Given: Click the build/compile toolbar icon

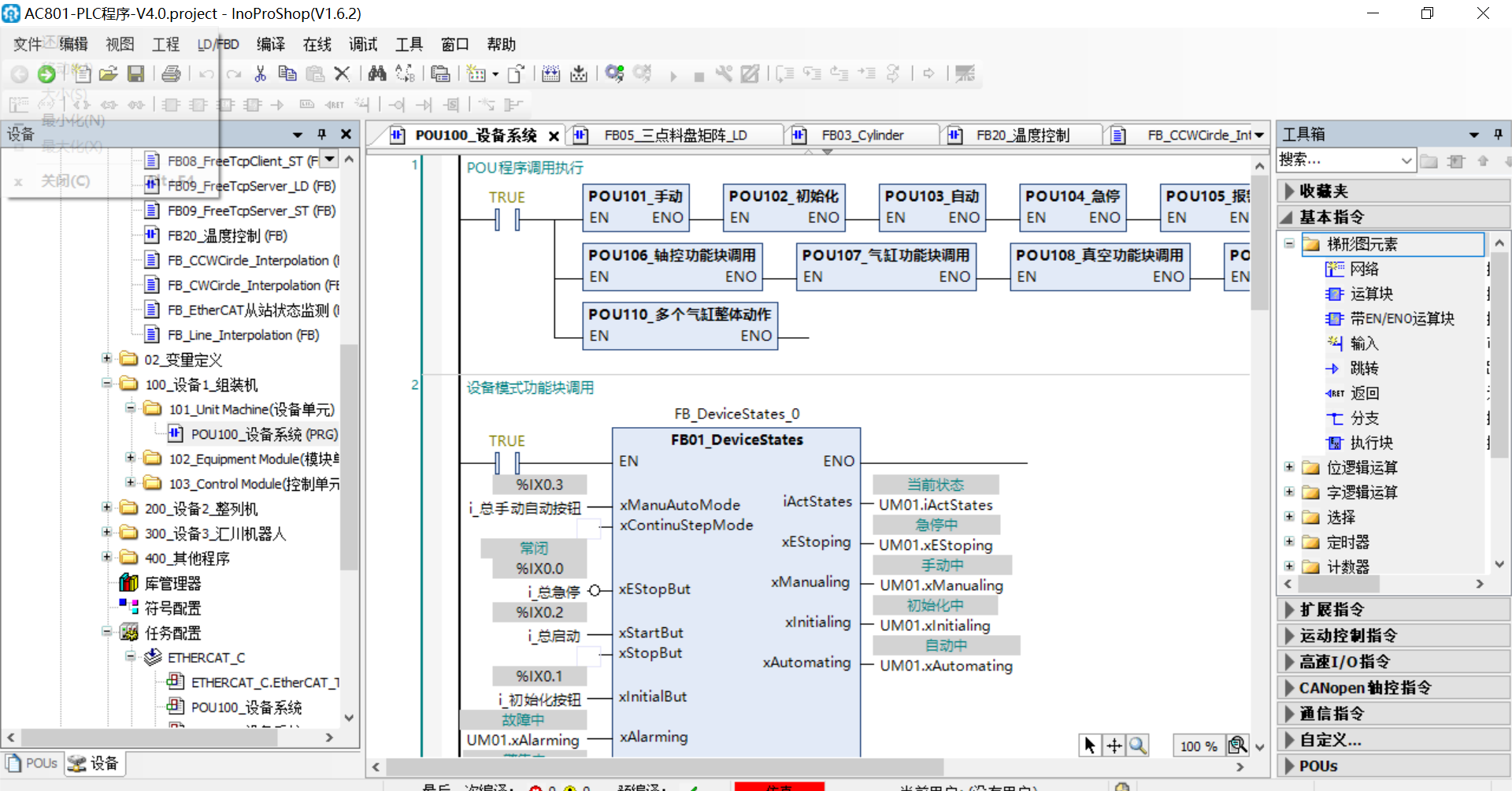Looking at the screenshot, I should coord(550,74).
